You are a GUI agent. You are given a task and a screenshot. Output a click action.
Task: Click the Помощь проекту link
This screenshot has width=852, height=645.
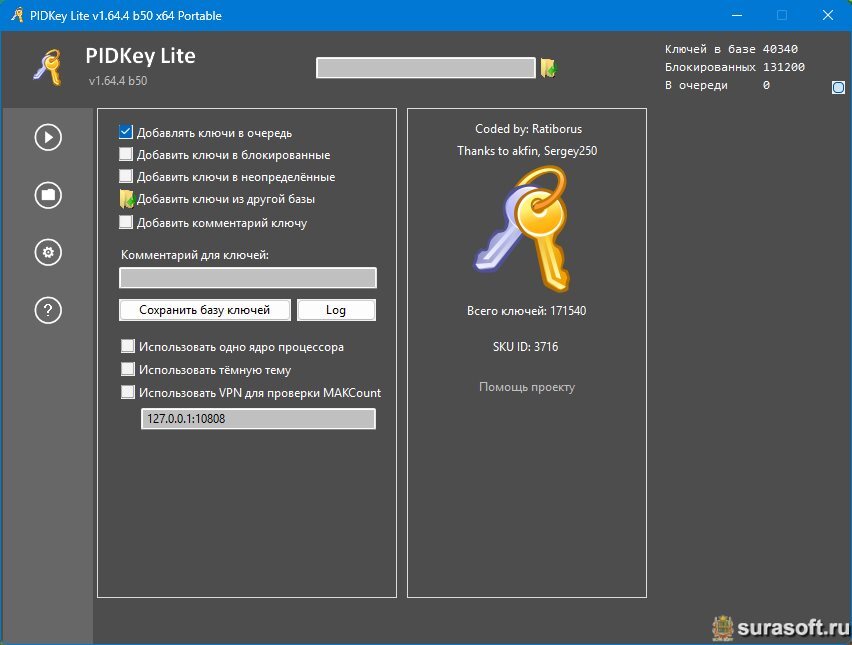[527, 387]
